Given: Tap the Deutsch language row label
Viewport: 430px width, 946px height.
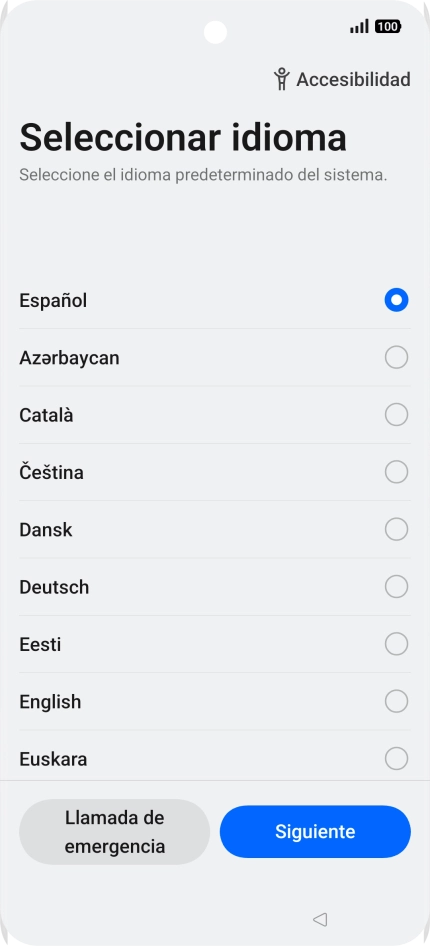Looking at the screenshot, I should [54, 587].
